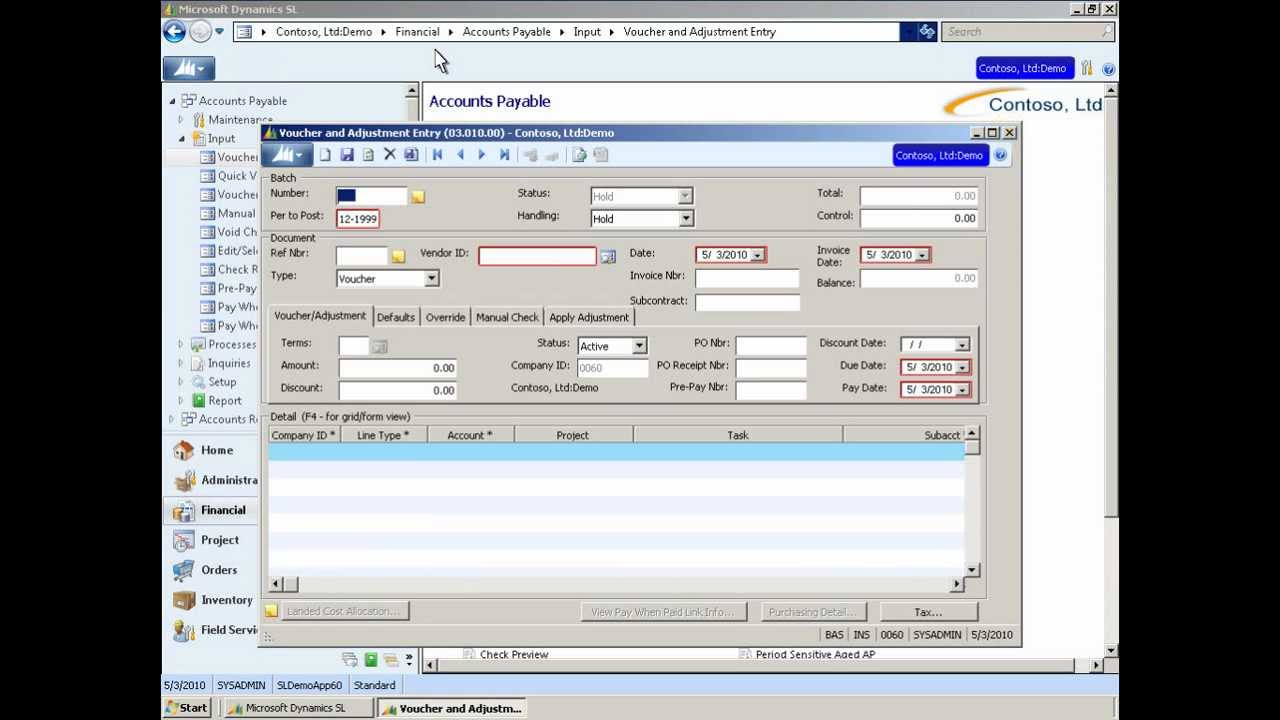Click the Per to Post field
The image size is (1280, 720).
coord(357,219)
